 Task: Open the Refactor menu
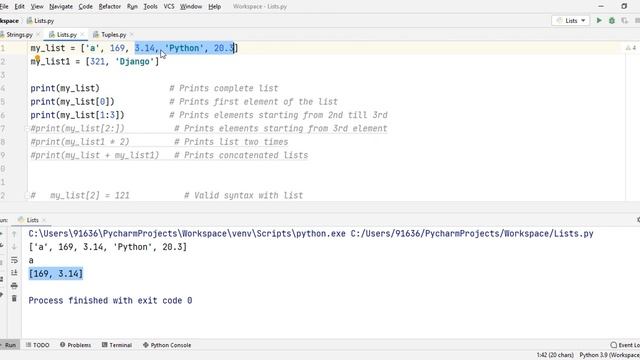(x=110, y=7)
